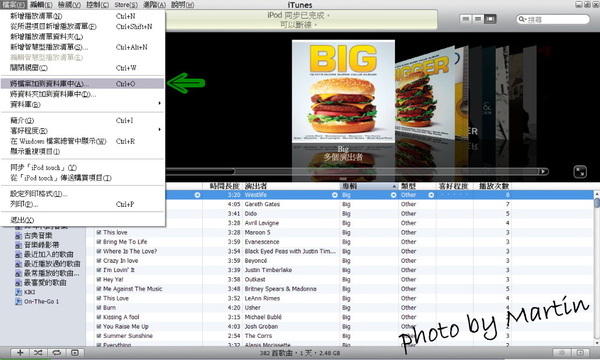Toggle repeat icon in bottom bar
This screenshot has height=360, width=600.
tap(56, 352)
